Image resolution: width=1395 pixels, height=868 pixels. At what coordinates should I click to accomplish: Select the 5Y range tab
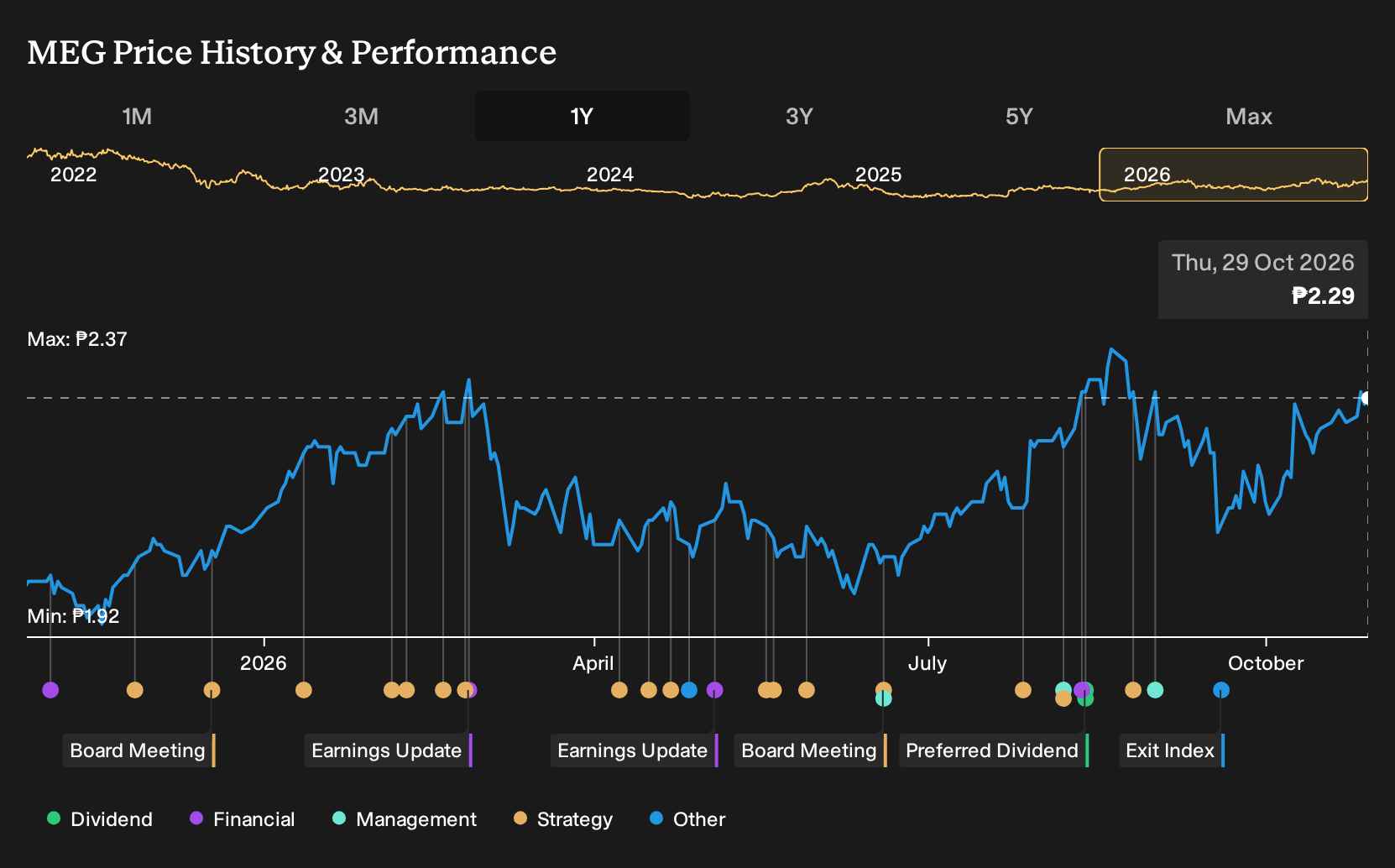point(1019,116)
